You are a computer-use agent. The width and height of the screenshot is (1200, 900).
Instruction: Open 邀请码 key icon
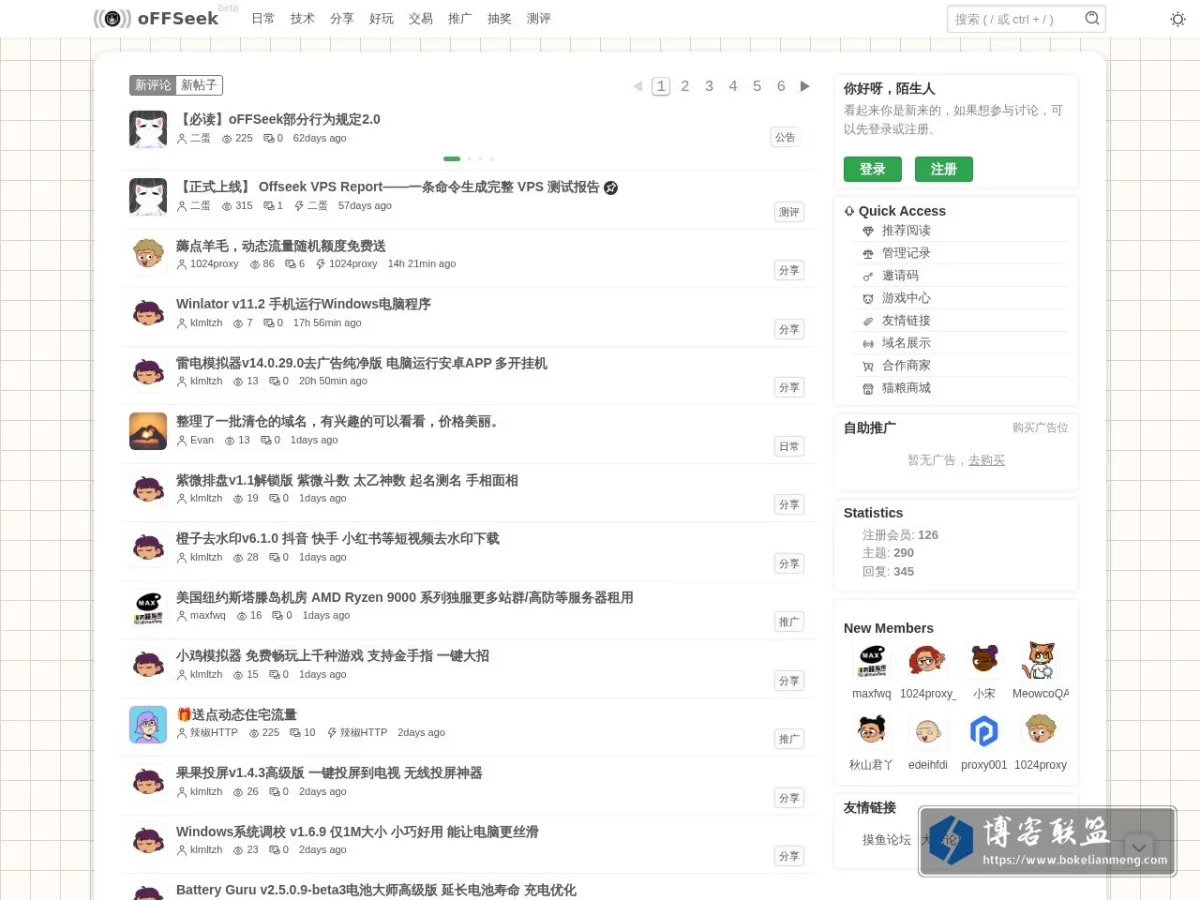pos(868,276)
